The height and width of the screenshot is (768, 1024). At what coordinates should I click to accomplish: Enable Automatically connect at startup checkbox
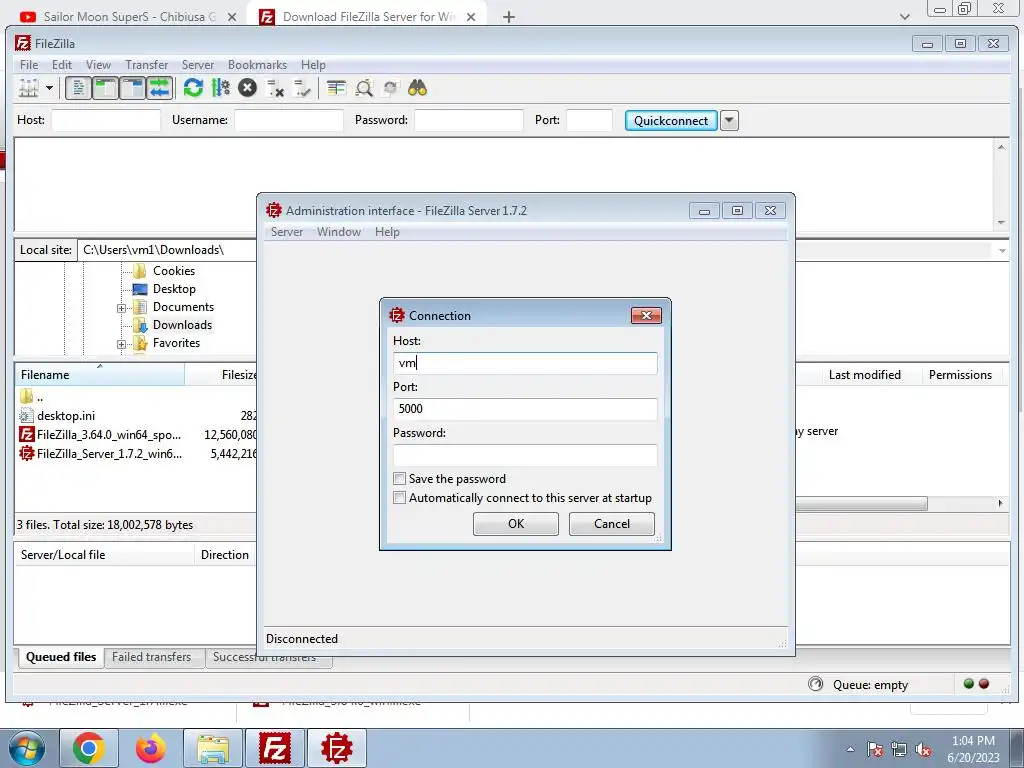(400, 498)
